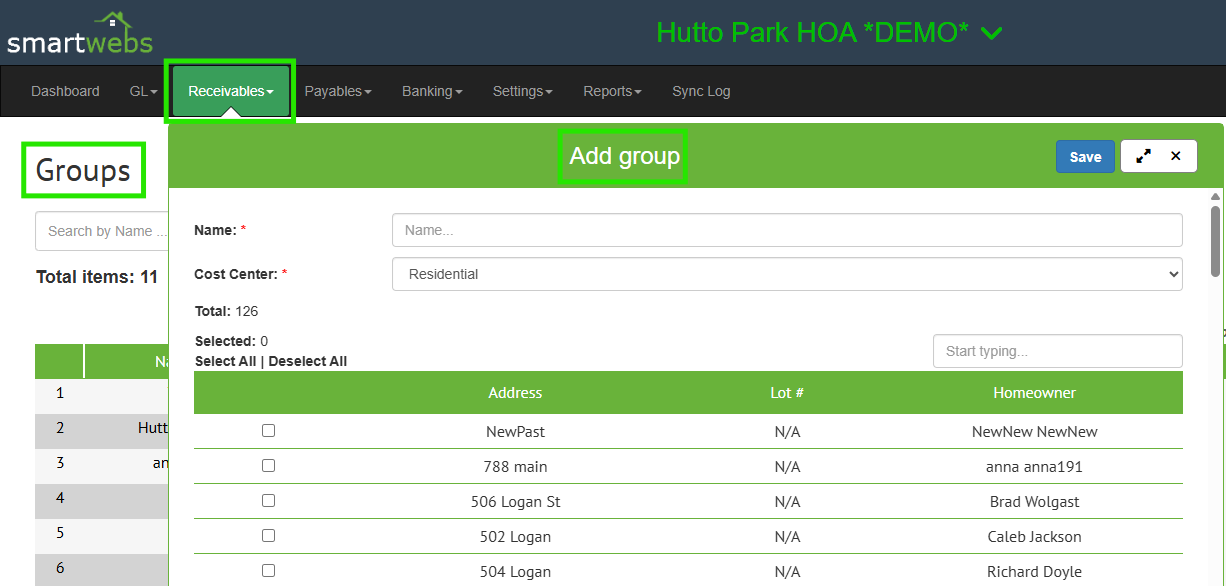
Task: Tick the checkbox for 506 Logan St
Action: tap(268, 501)
